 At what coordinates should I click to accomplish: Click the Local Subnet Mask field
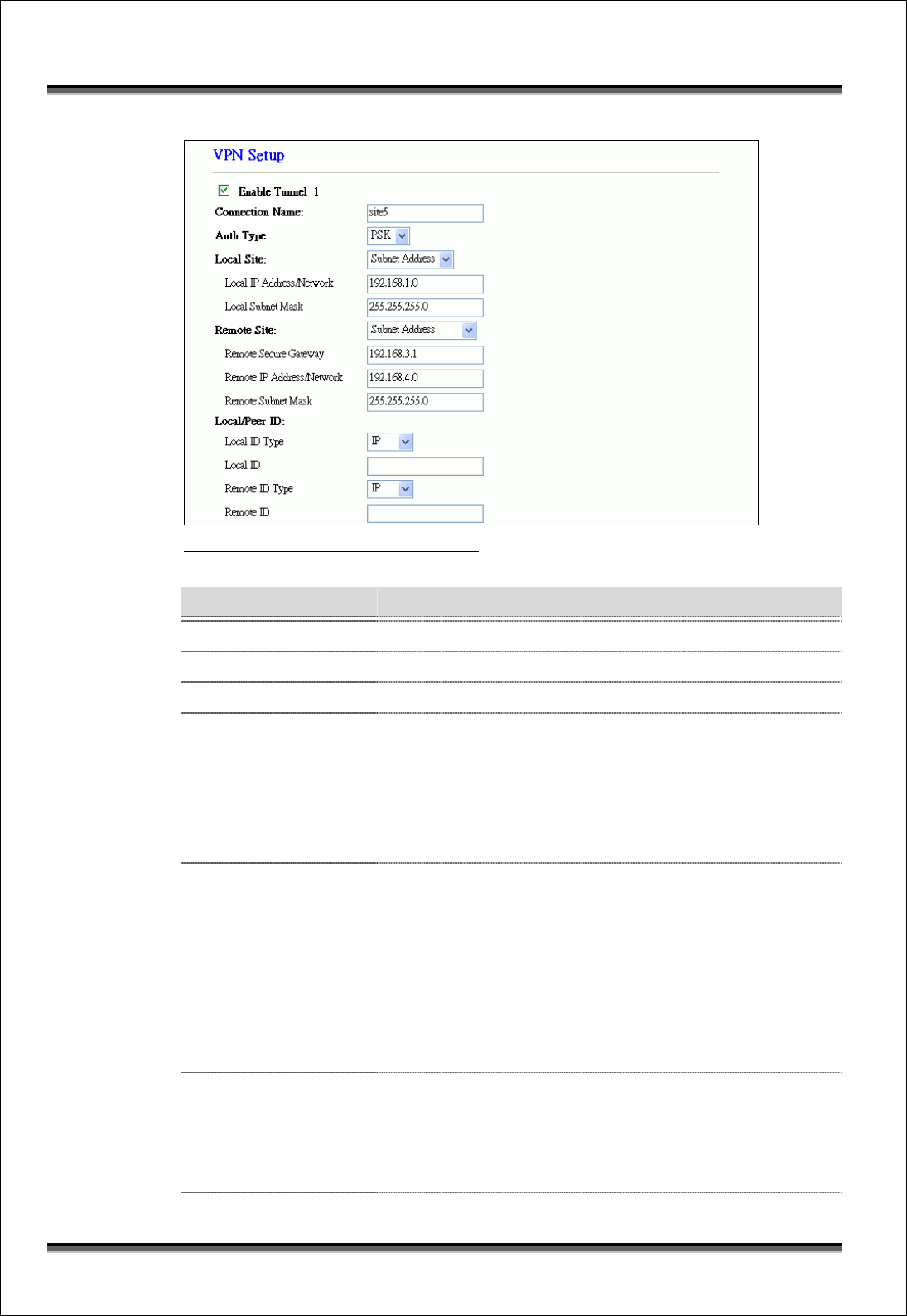pyautogui.click(x=425, y=307)
